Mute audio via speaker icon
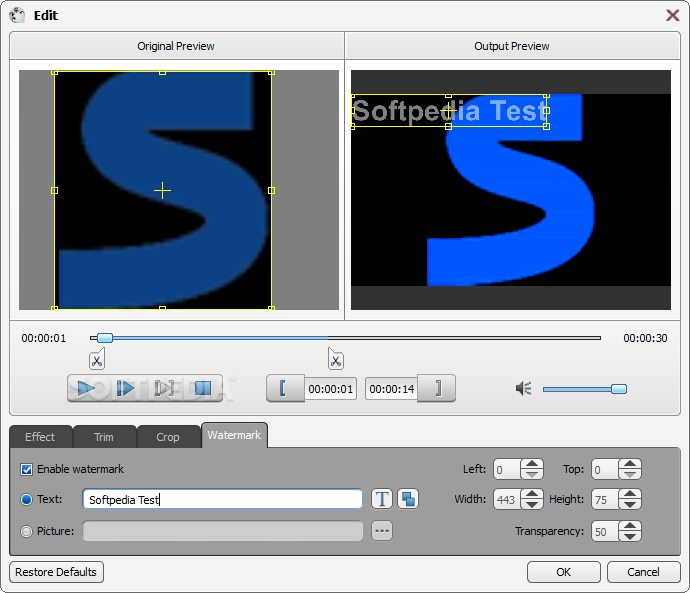This screenshot has height=593, width=690. coord(523,388)
